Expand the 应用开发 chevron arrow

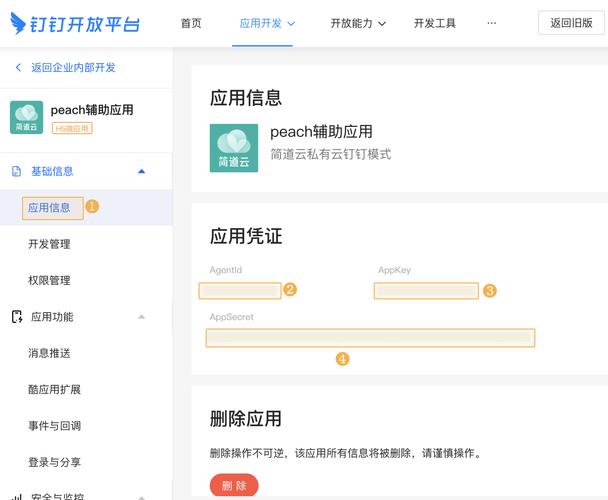[291, 24]
